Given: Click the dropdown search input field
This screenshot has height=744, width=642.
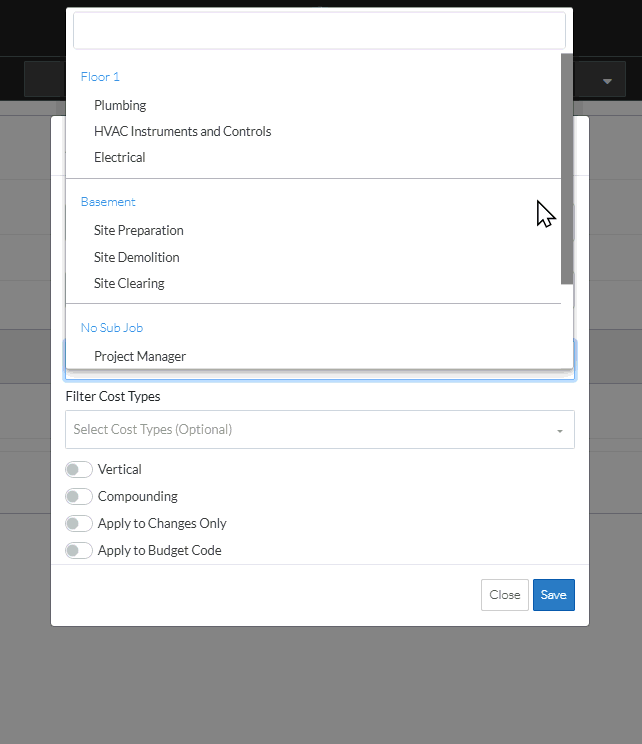Looking at the screenshot, I should [319, 31].
